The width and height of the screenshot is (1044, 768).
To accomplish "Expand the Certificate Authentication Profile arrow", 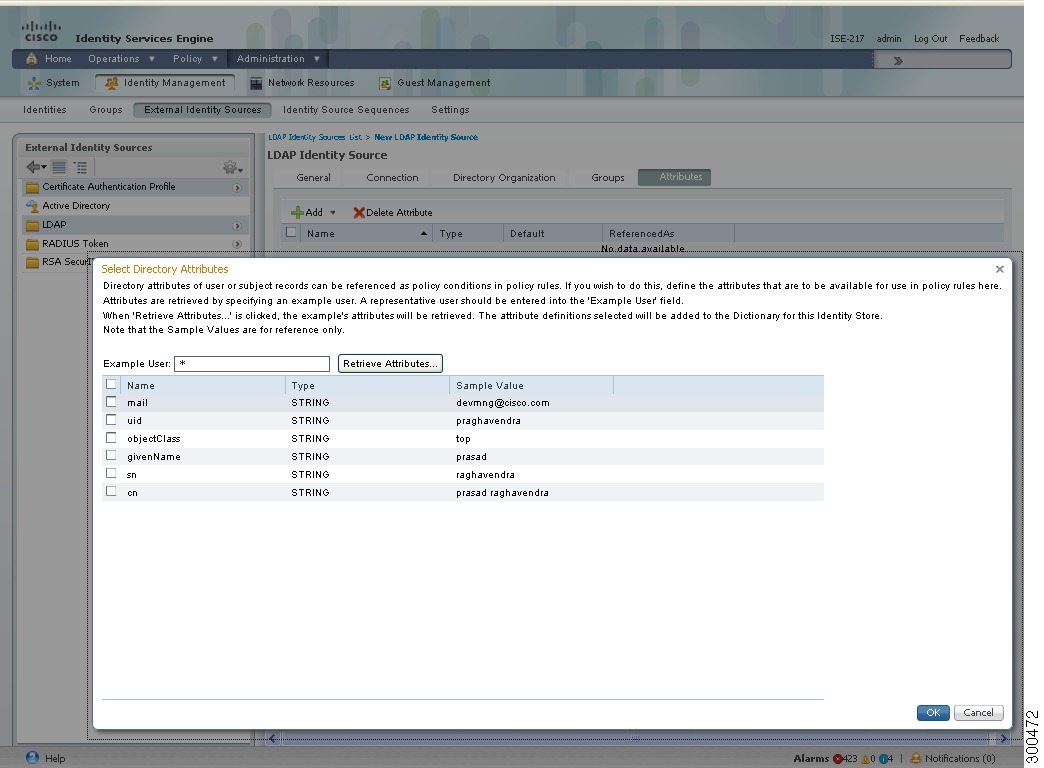I will pyautogui.click(x=237, y=188).
